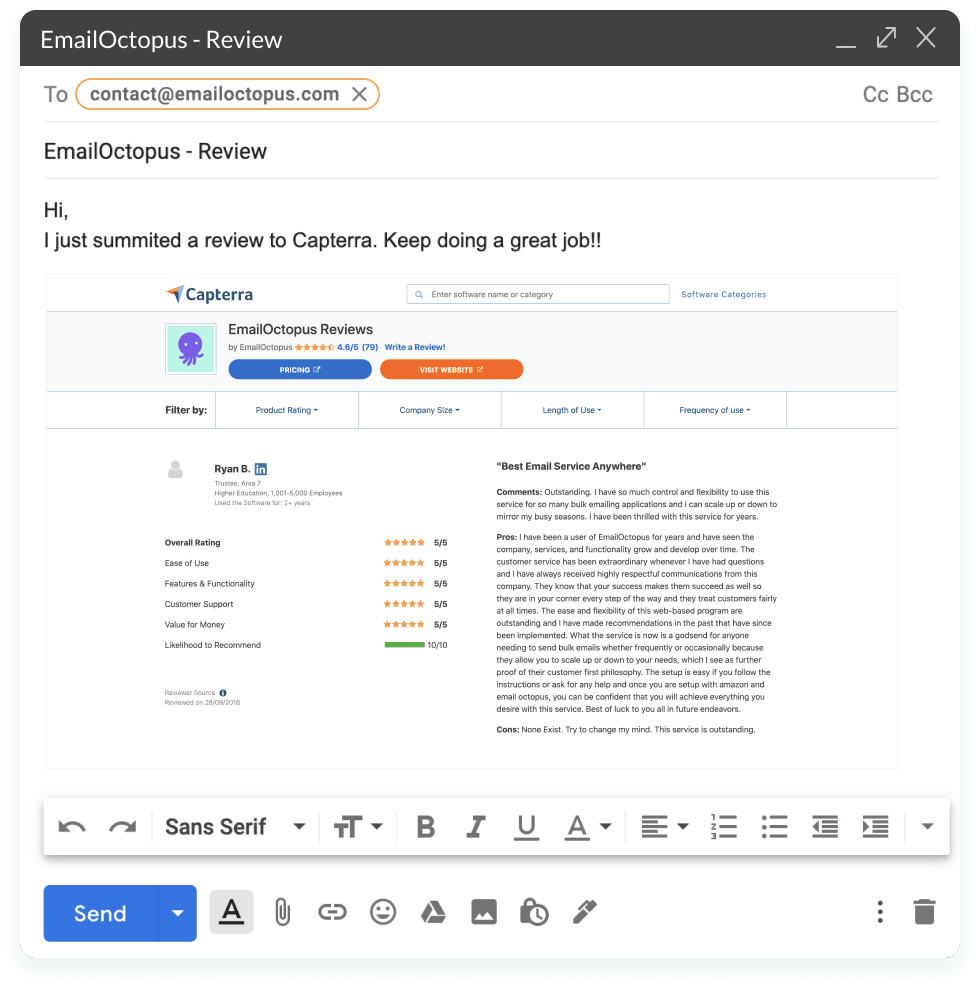Toggle italic formatting

pos(476,827)
